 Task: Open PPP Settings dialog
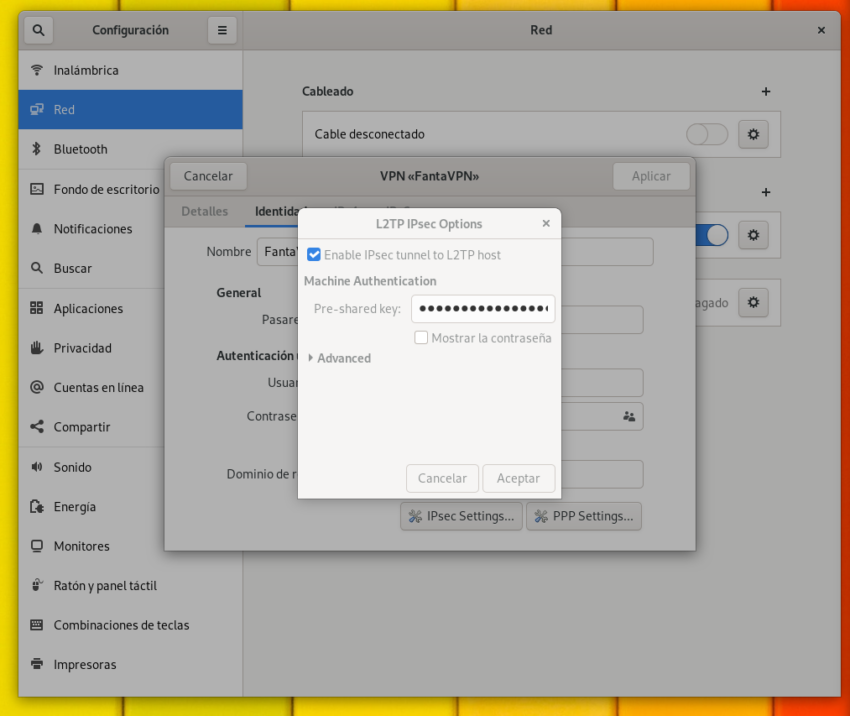pyautogui.click(x=584, y=516)
